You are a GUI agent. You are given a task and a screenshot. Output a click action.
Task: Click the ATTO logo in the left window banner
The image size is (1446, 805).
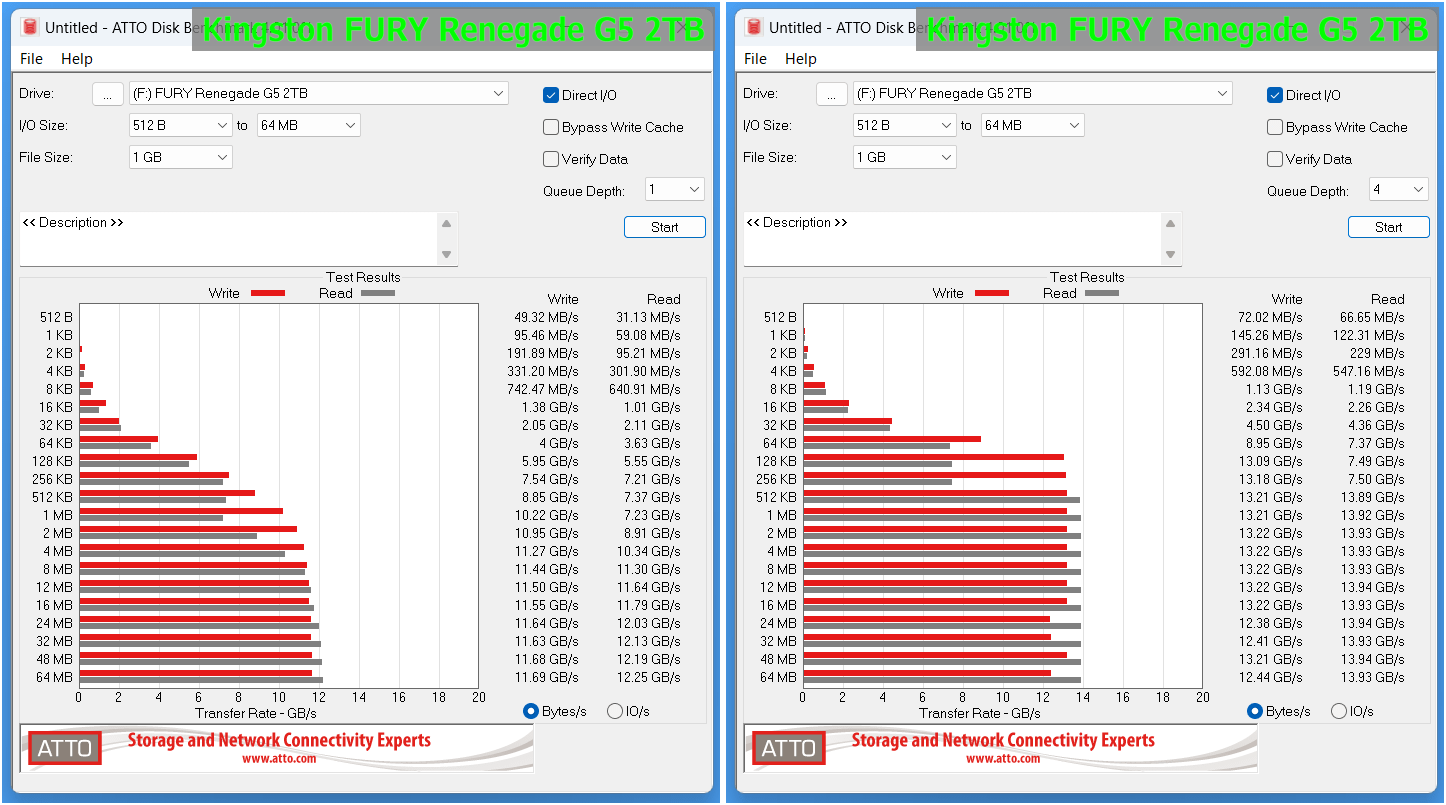[x=65, y=748]
